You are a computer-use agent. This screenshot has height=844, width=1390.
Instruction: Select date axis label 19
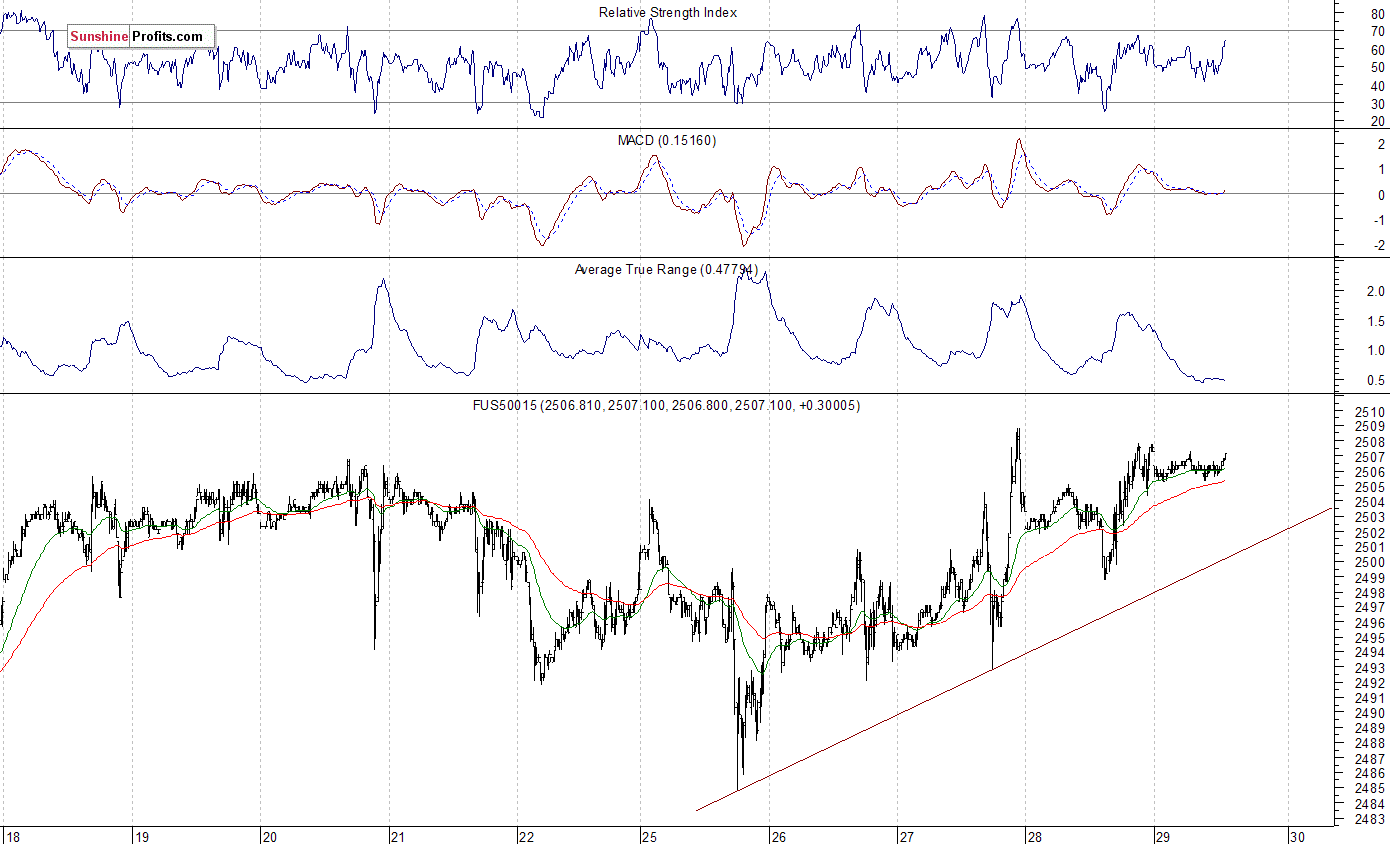142,835
